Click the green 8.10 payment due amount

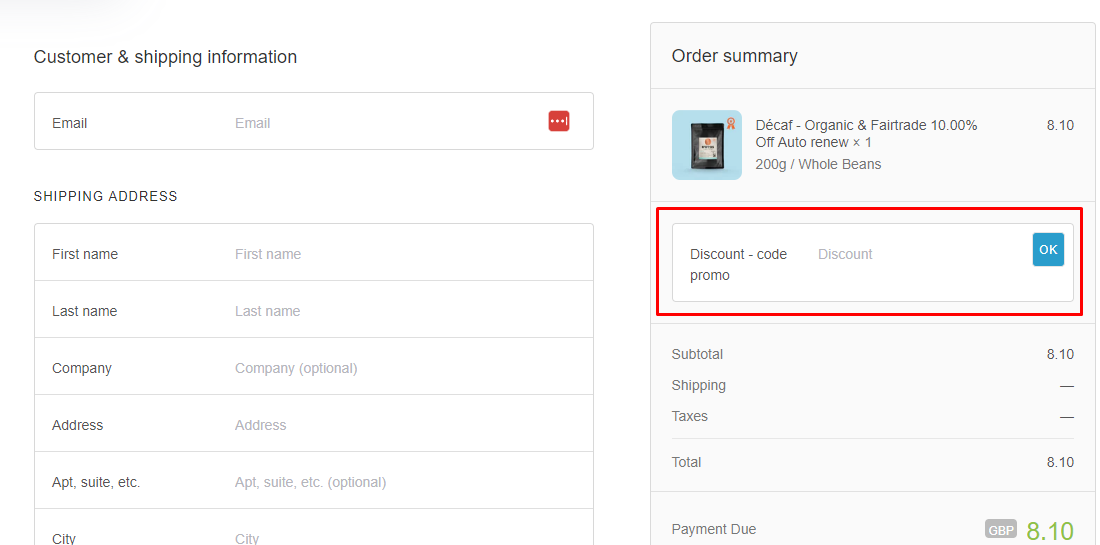tap(1050, 531)
